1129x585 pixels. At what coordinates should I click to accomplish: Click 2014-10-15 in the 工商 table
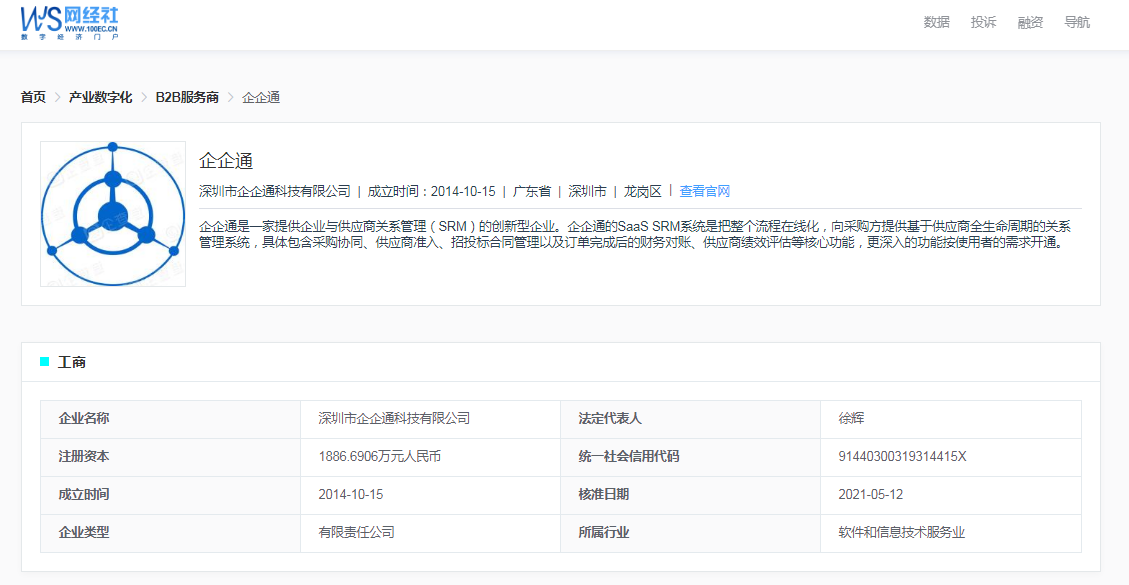[351, 495]
